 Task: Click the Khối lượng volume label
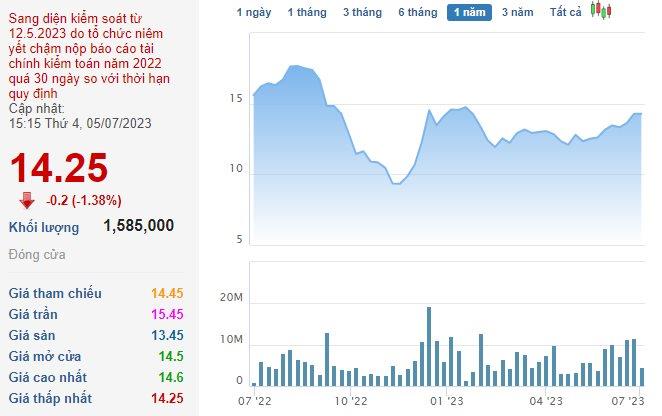pyautogui.click(x=43, y=226)
